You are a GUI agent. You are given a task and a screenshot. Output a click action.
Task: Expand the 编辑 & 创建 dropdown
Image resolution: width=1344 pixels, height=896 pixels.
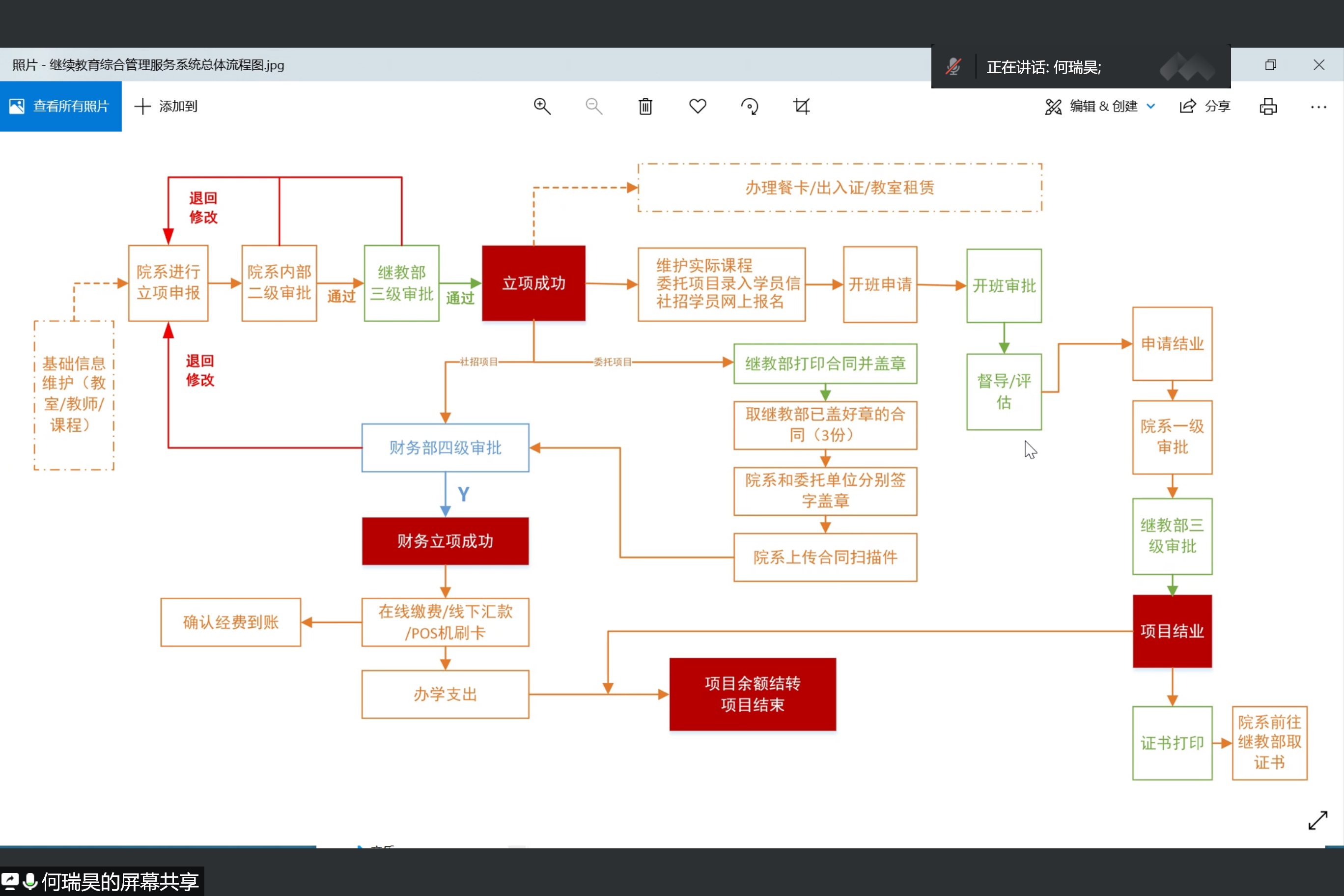point(1100,106)
